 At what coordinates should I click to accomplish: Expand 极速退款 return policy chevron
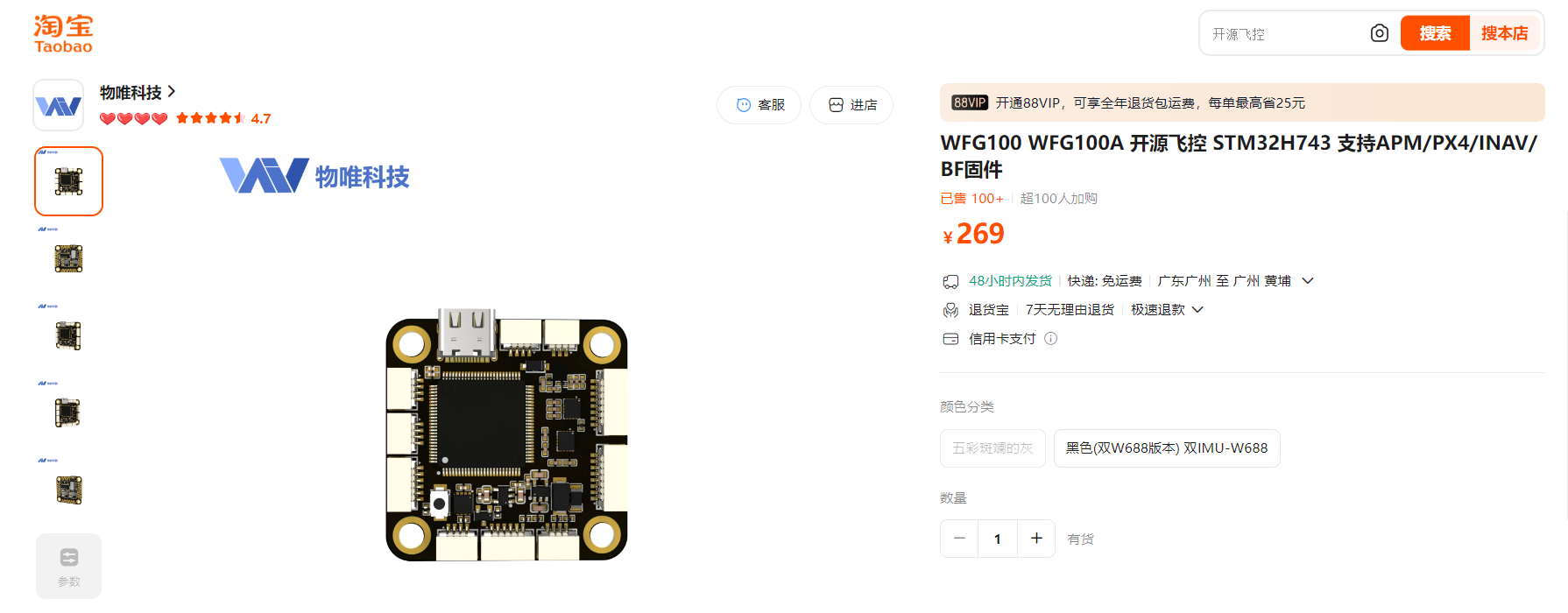(1197, 310)
